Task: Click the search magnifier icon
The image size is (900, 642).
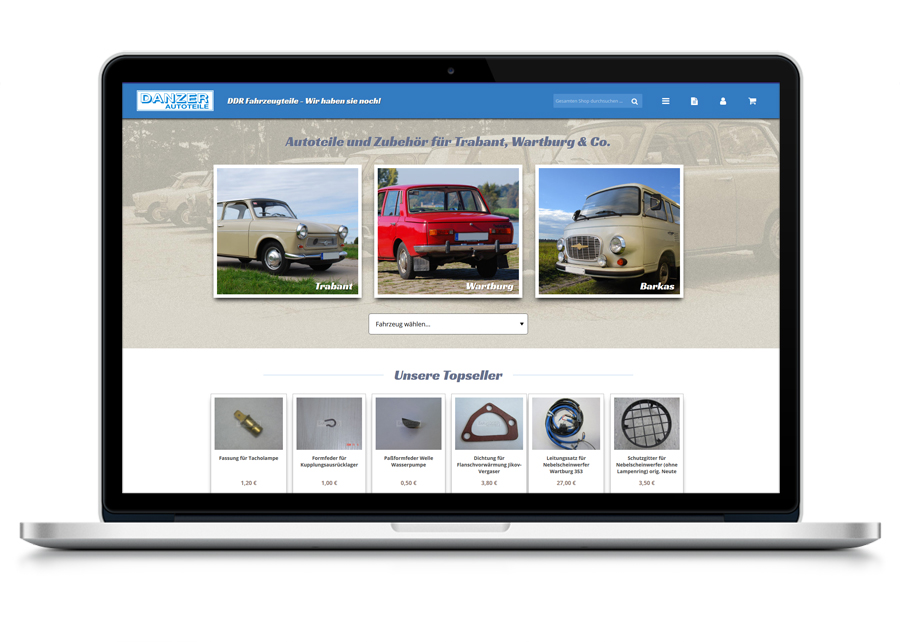Action: [x=634, y=102]
